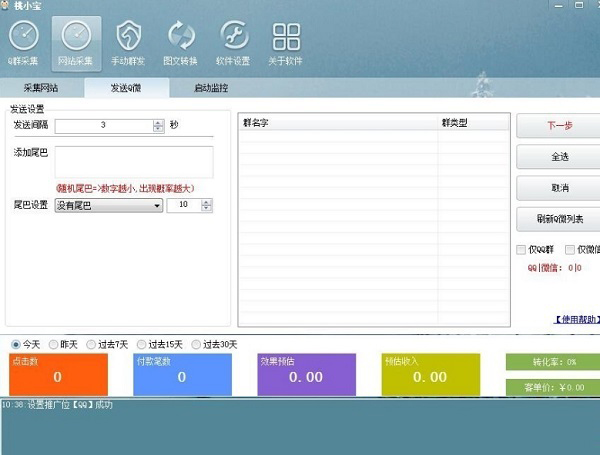Click the 发送间隔 seconds input field
The height and width of the screenshot is (455, 600).
(x=104, y=126)
